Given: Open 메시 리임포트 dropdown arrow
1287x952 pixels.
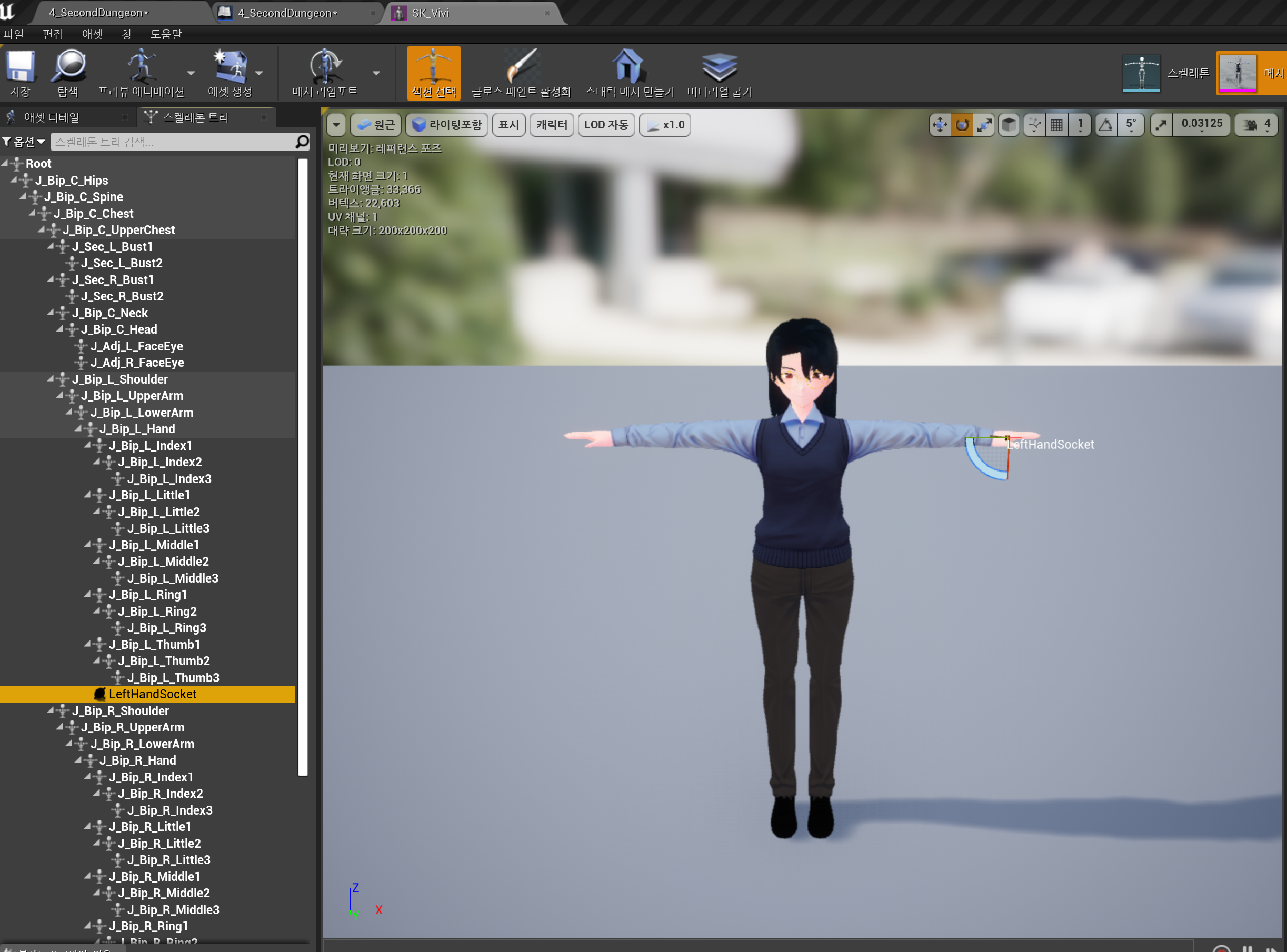Looking at the screenshot, I should (x=376, y=73).
